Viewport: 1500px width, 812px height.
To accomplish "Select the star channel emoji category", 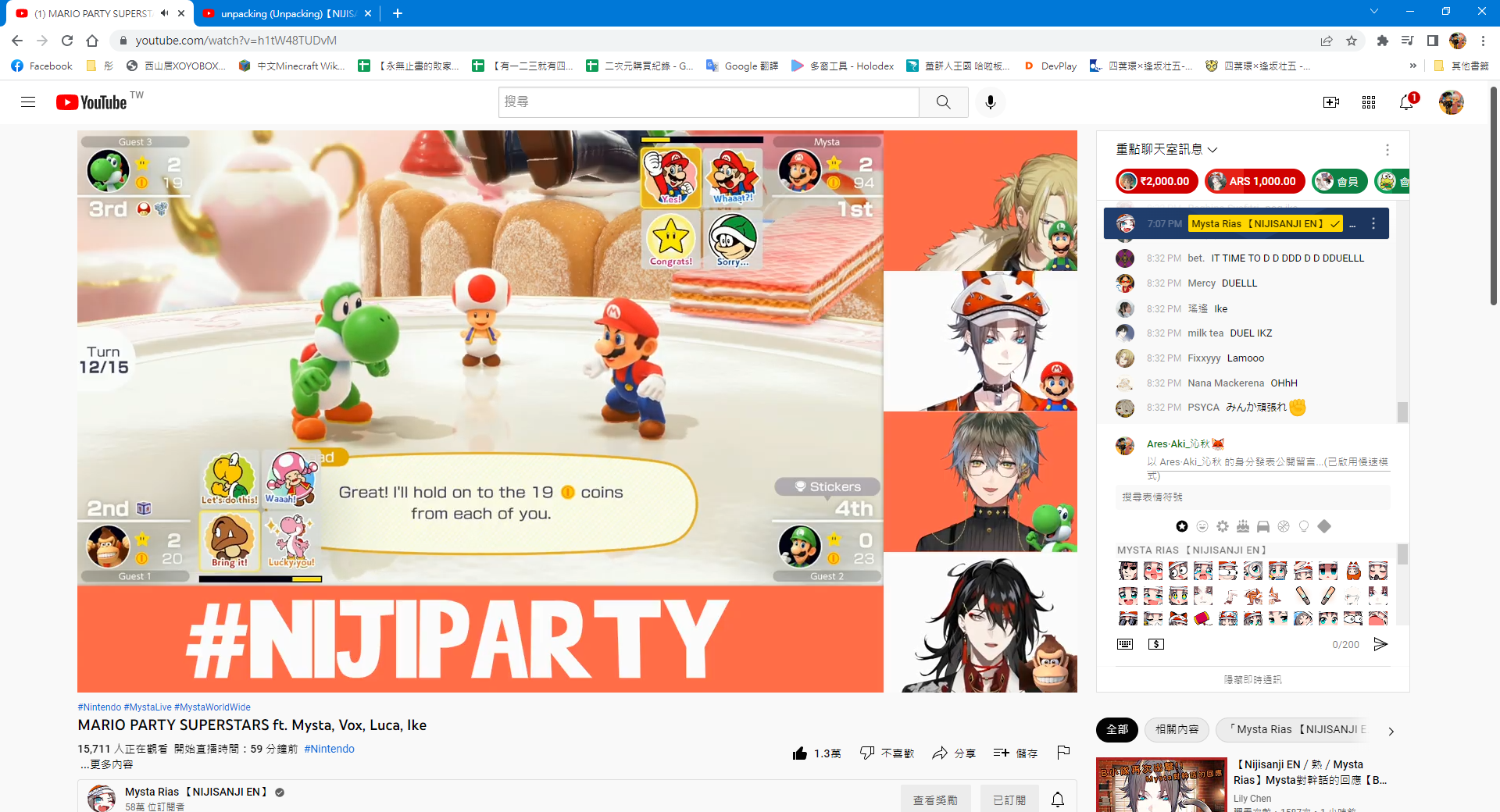I will click(1182, 526).
